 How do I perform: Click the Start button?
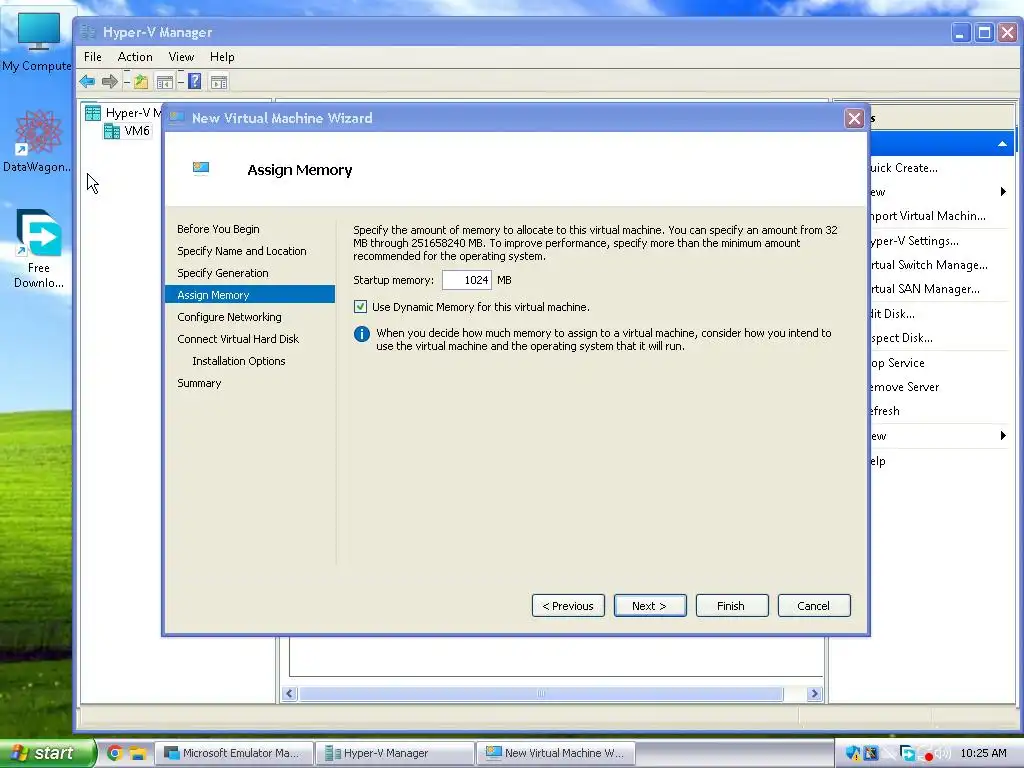coord(46,753)
